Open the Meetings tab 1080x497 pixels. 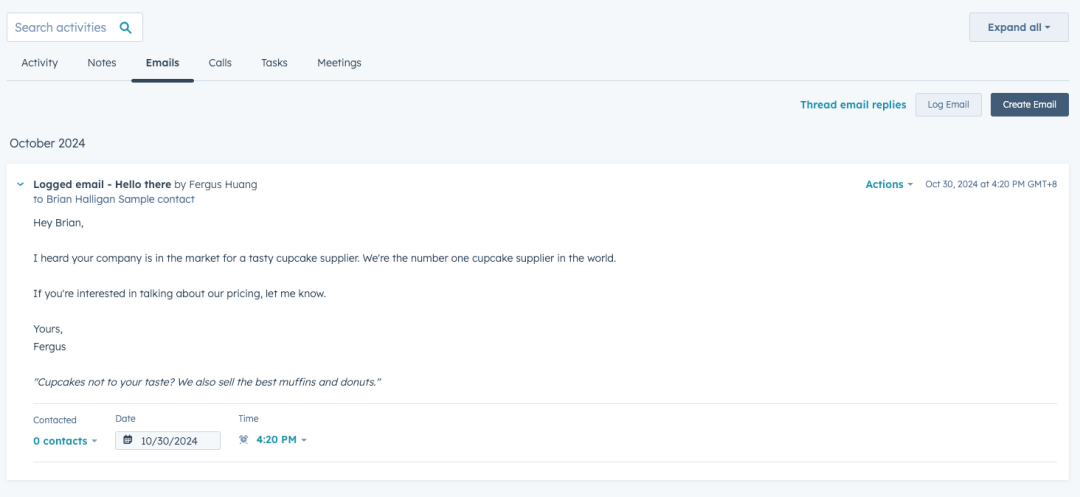[x=339, y=63]
